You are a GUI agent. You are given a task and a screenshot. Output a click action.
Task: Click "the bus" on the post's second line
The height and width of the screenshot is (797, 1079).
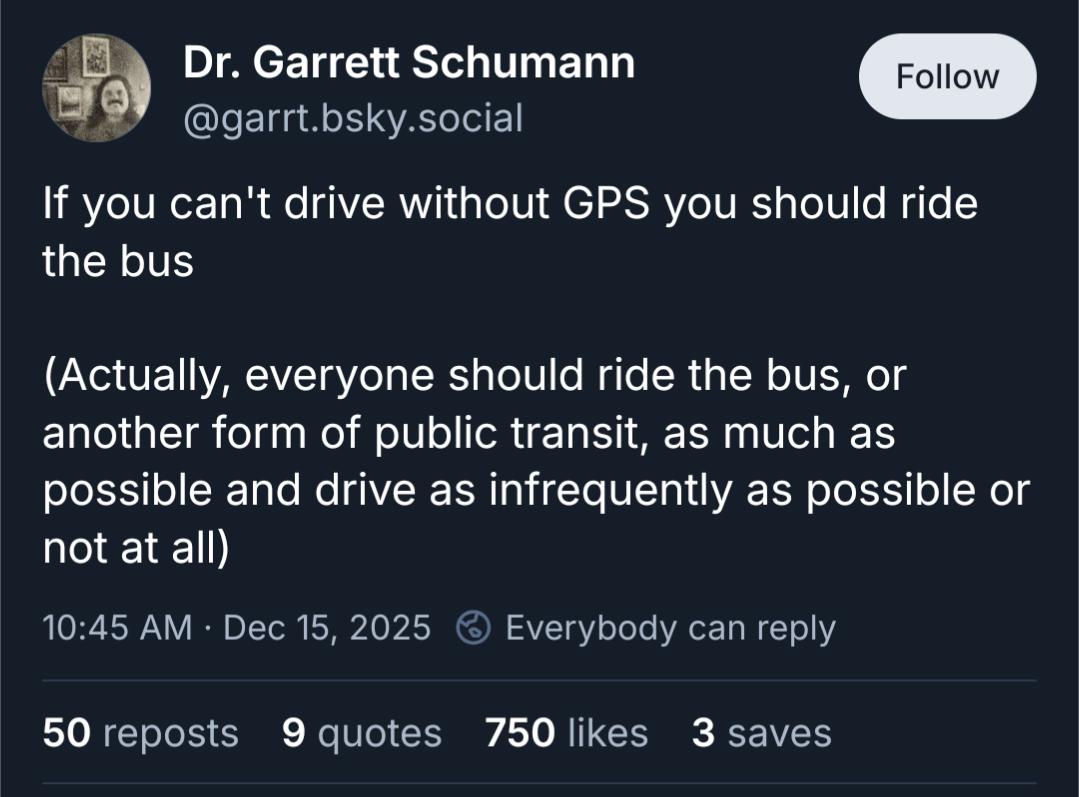(x=118, y=261)
